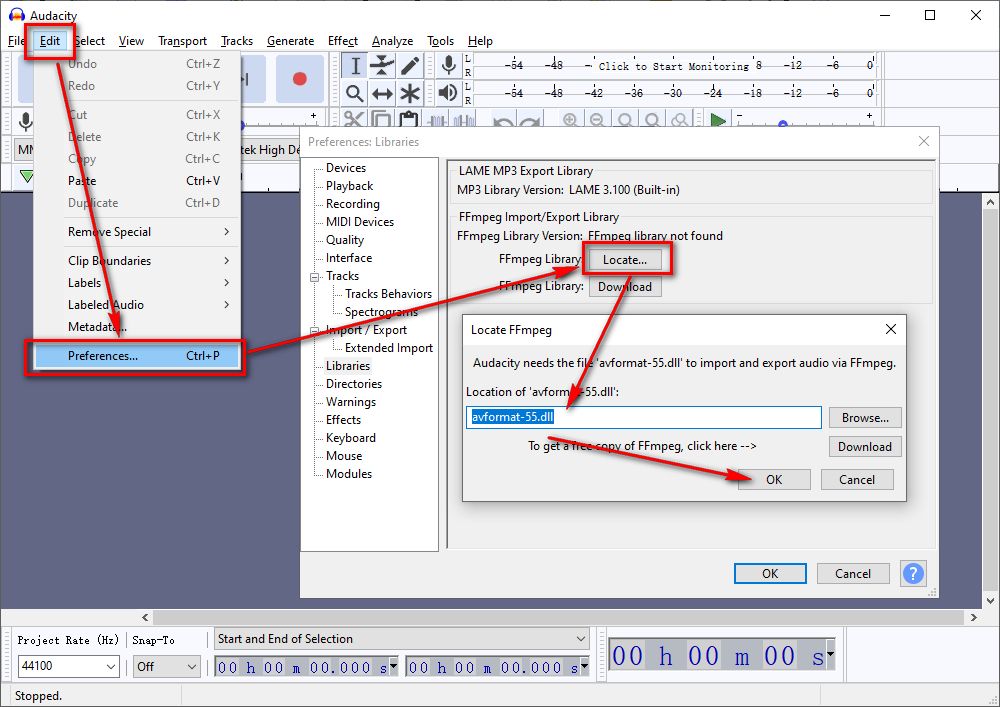This screenshot has width=1000, height=707.
Task: Click the Browse... button
Action: point(865,418)
